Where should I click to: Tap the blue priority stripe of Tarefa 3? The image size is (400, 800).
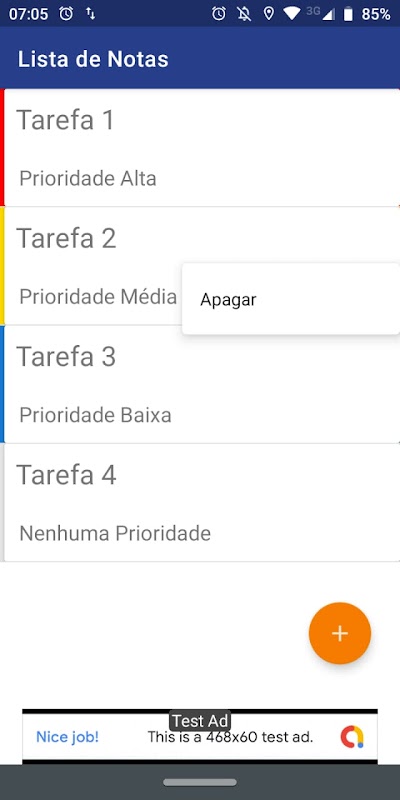coord(2,384)
